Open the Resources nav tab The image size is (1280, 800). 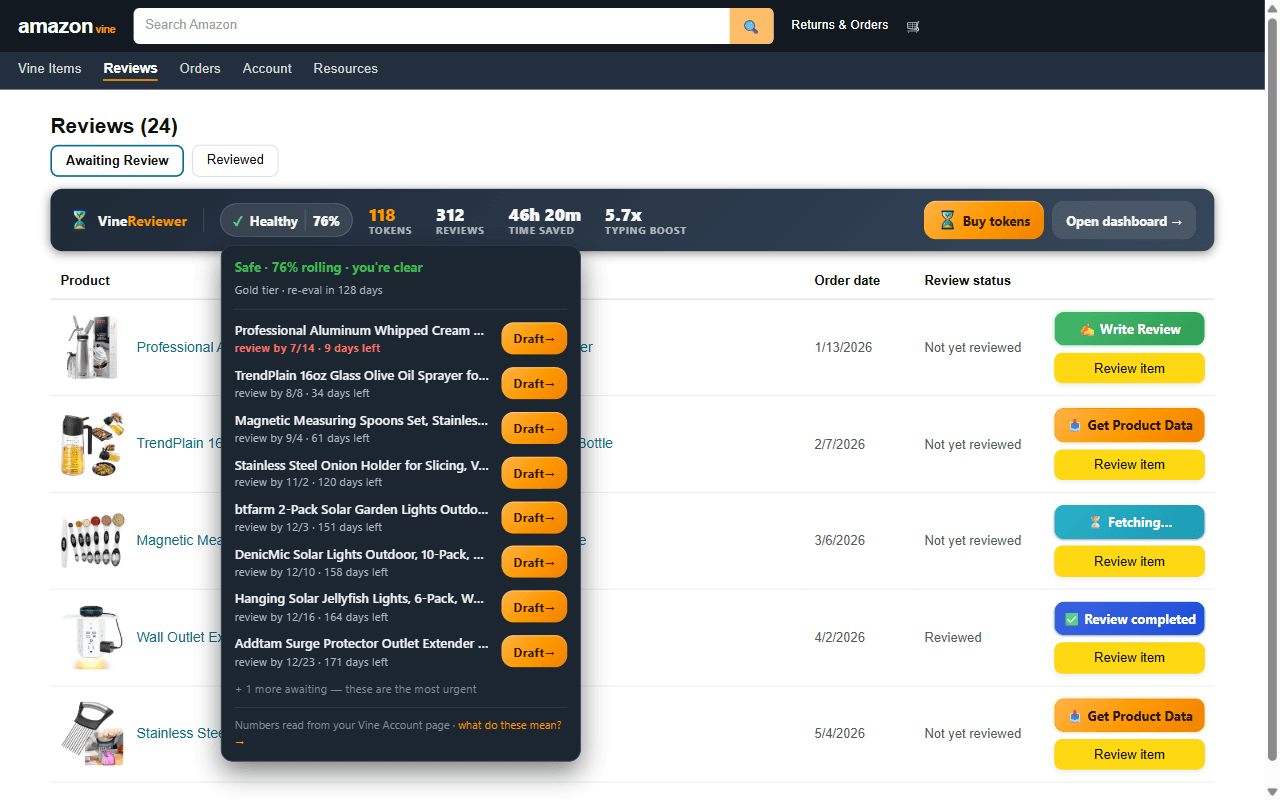point(345,69)
